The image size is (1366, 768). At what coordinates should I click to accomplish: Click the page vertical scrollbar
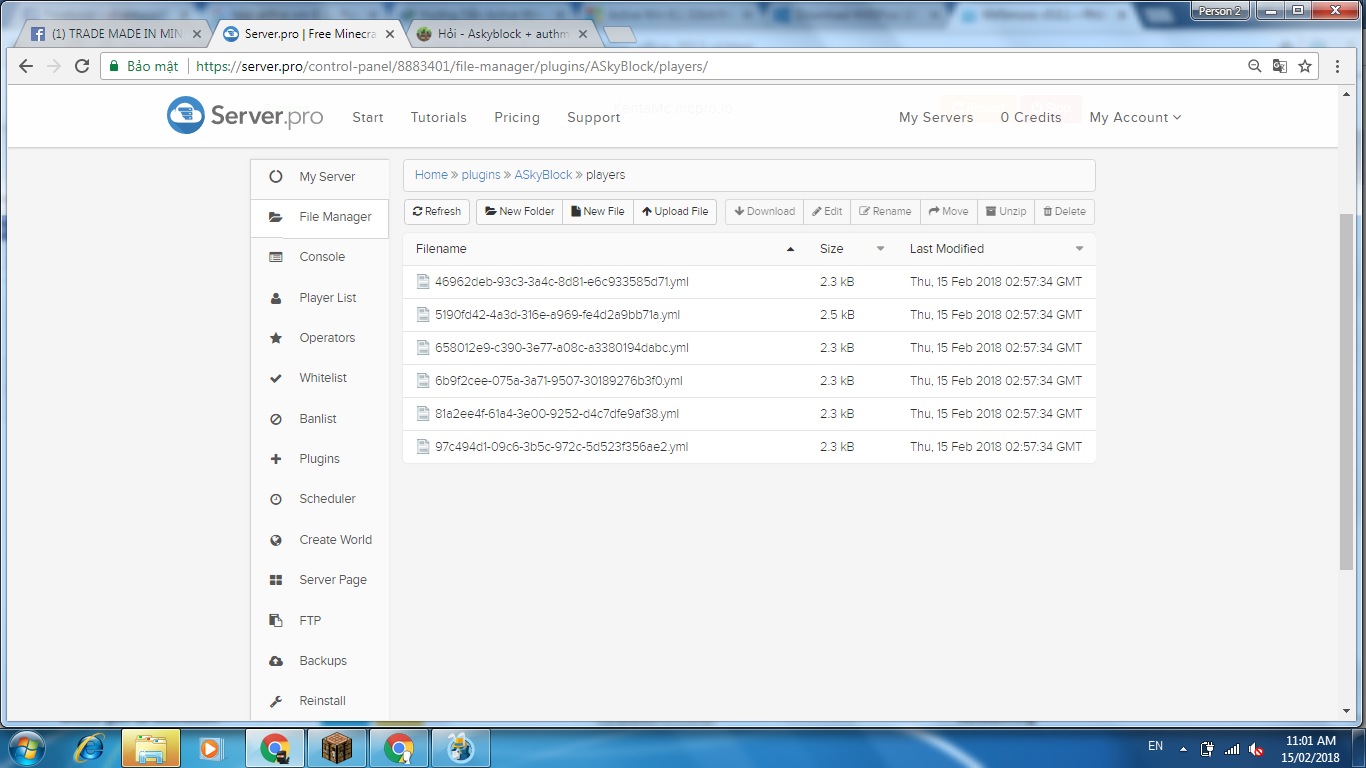1347,392
